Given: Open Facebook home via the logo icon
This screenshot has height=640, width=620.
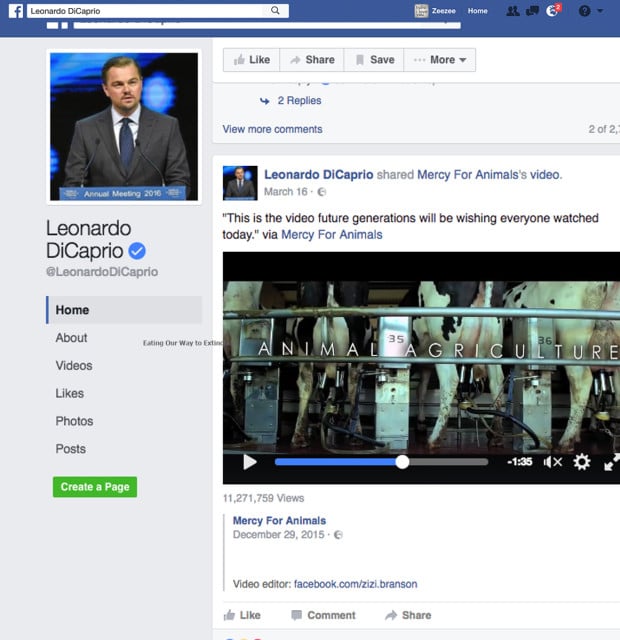Looking at the screenshot, I should point(16,11).
